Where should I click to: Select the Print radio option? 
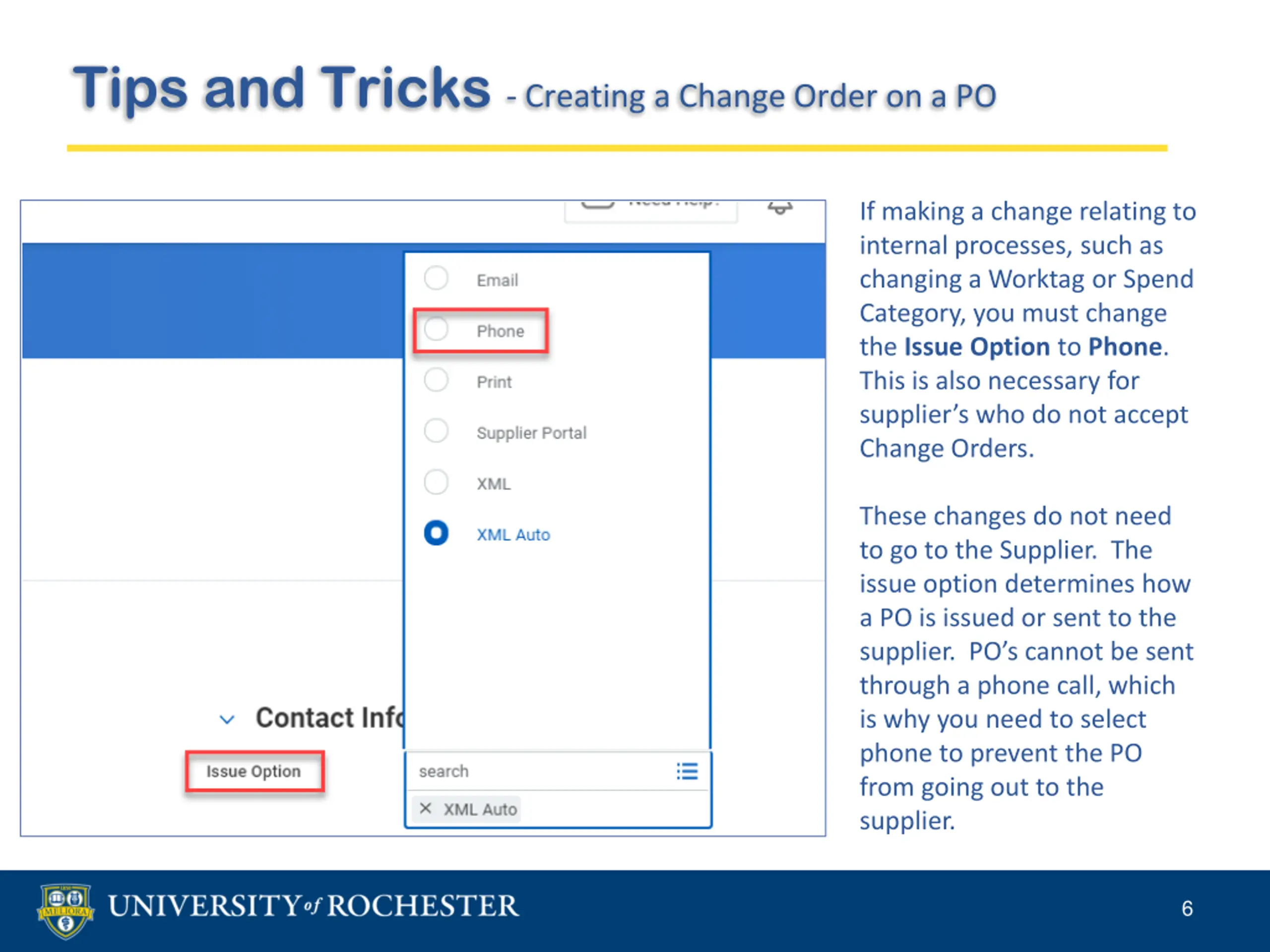(x=437, y=380)
